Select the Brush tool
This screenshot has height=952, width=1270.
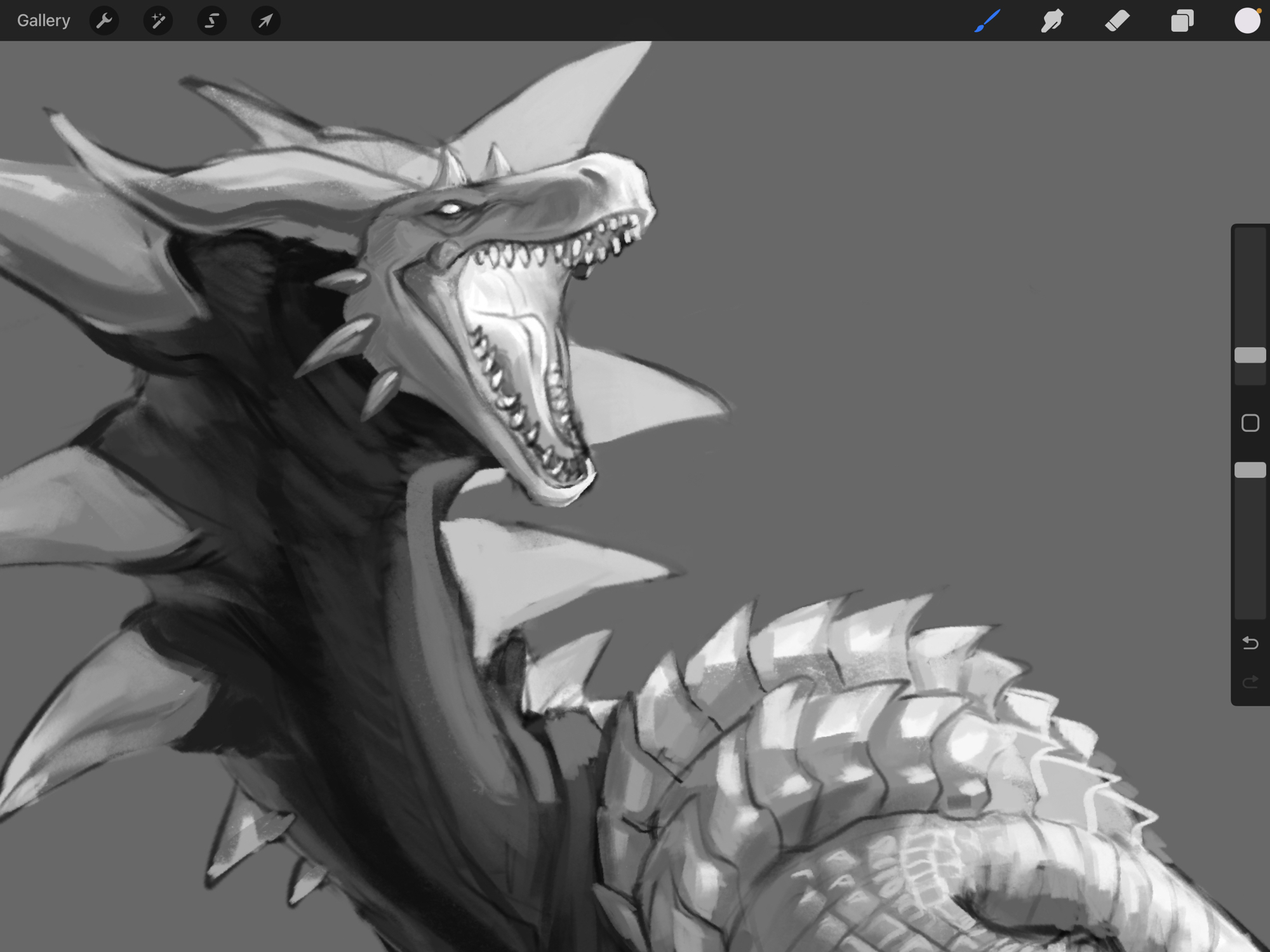coord(987,20)
